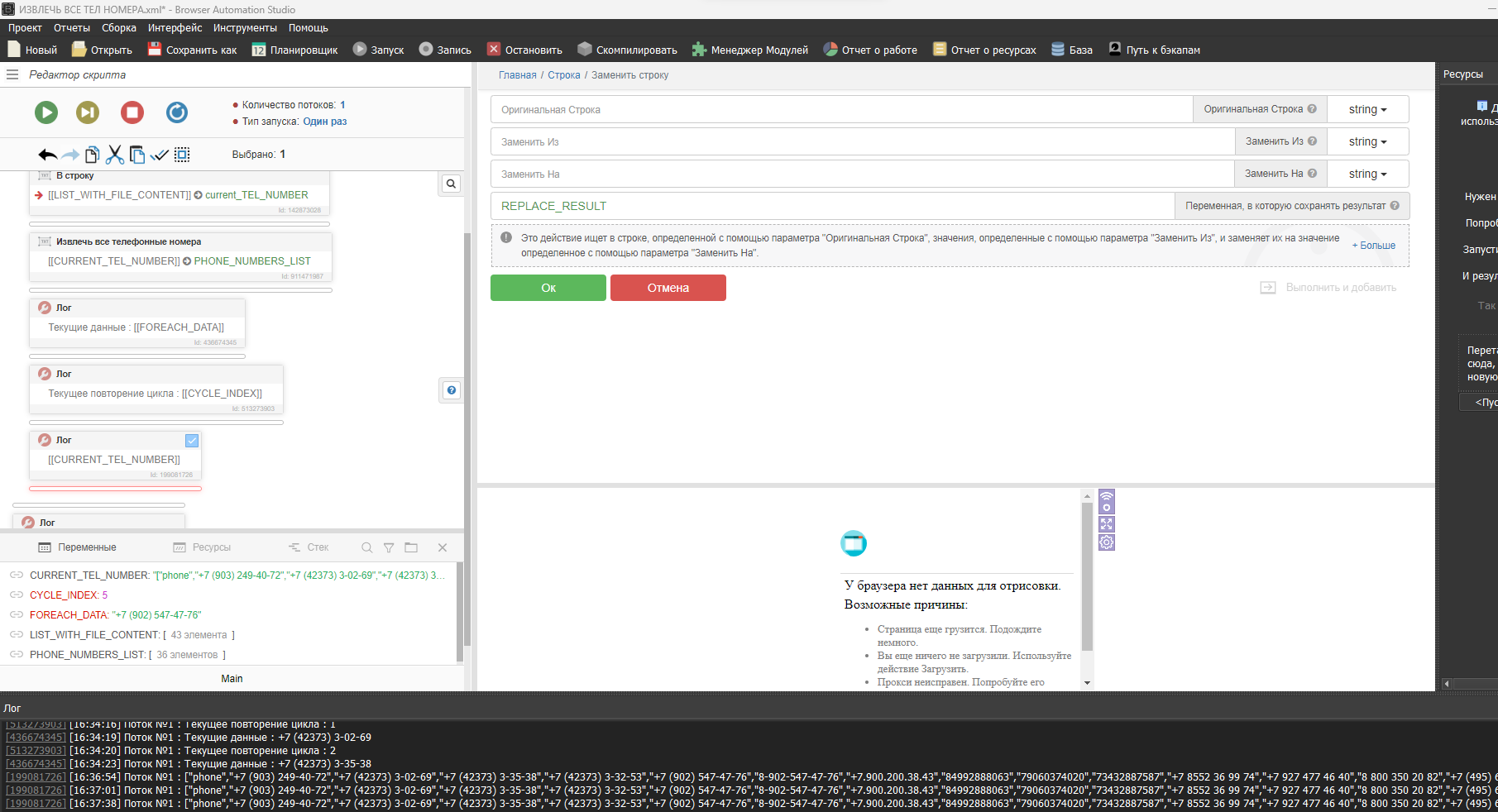This screenshot has height=812, width=1498.
Task: Click the step-next yellow play icon
Action: coord(88,112)
